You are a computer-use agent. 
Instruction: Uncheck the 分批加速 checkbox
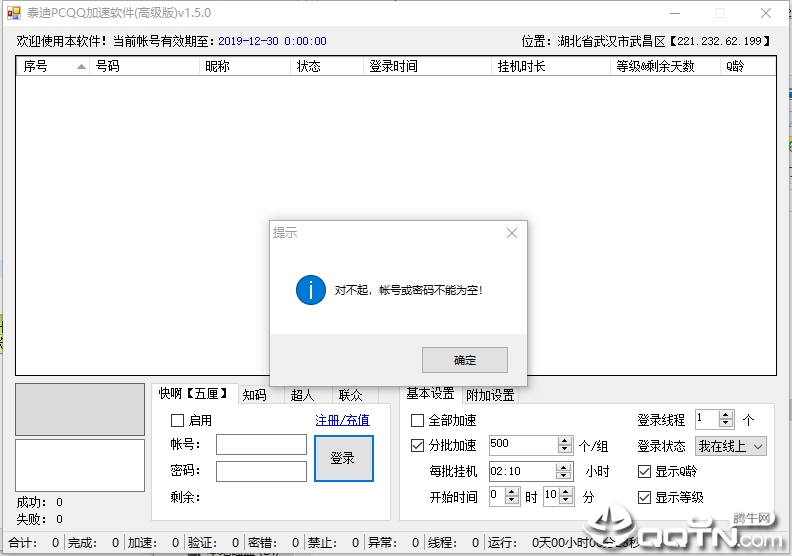417,445
